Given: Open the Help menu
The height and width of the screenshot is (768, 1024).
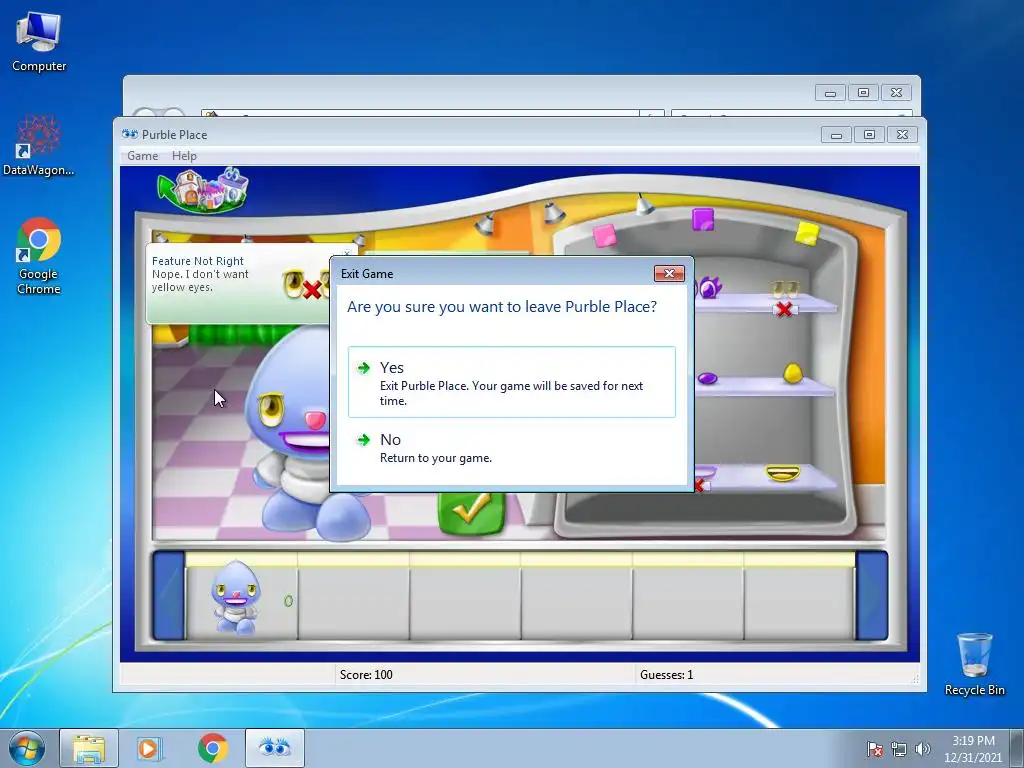Looking at the screenshot, I should [x=184, y=156].
